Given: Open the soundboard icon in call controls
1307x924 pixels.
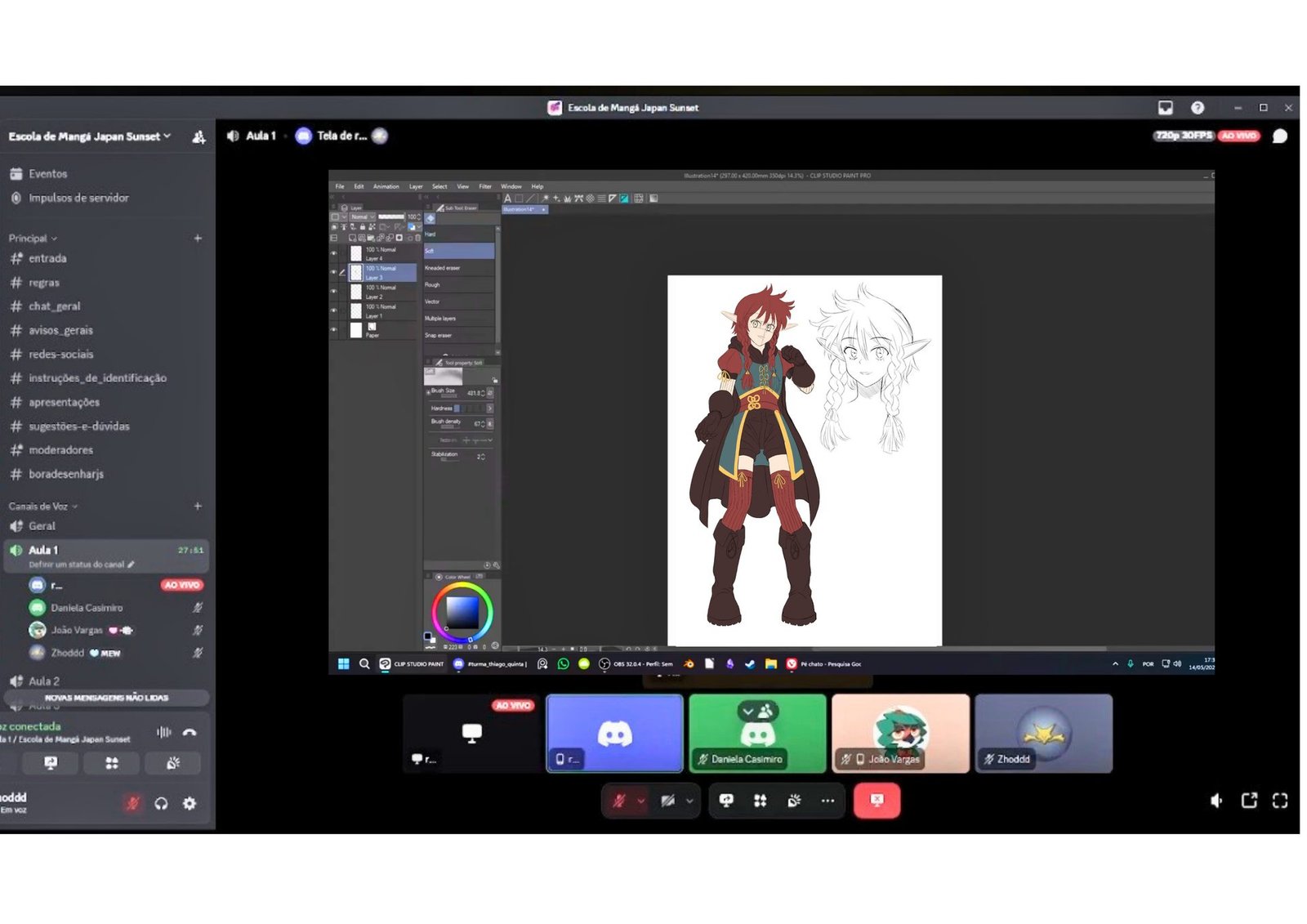Looking at the screenshot, I should (794, 801).
